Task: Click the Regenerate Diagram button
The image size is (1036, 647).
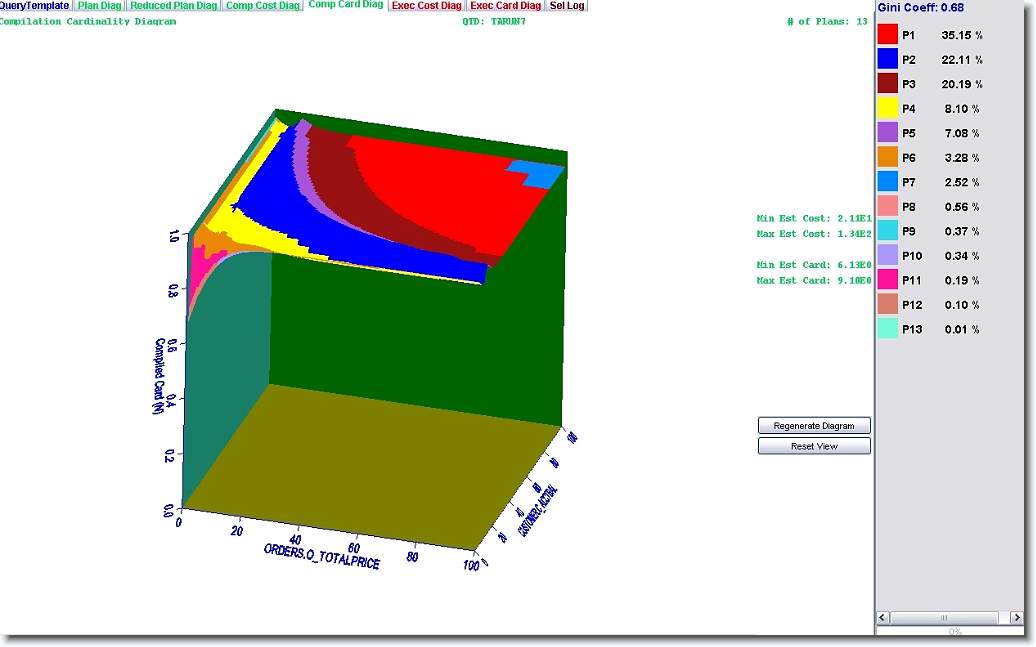Action: point(814,426)
